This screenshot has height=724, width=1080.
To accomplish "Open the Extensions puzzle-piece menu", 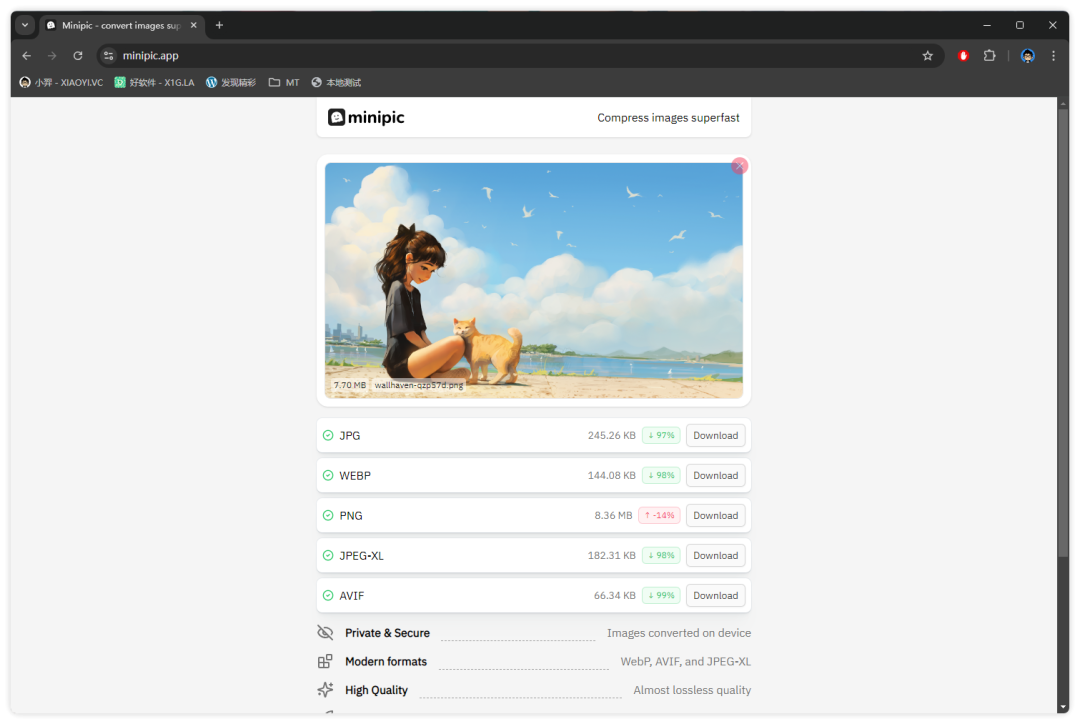I will pos(990,56).
